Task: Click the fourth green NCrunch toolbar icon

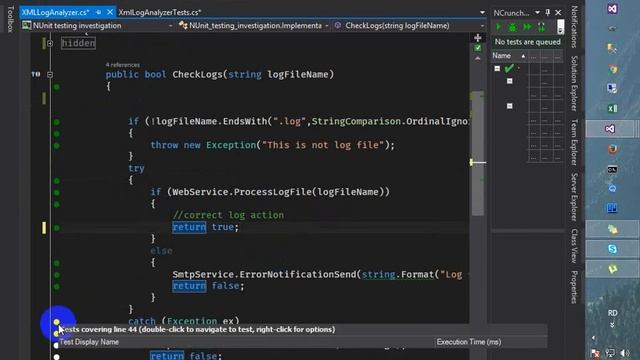Action: [x=541, y=27]
